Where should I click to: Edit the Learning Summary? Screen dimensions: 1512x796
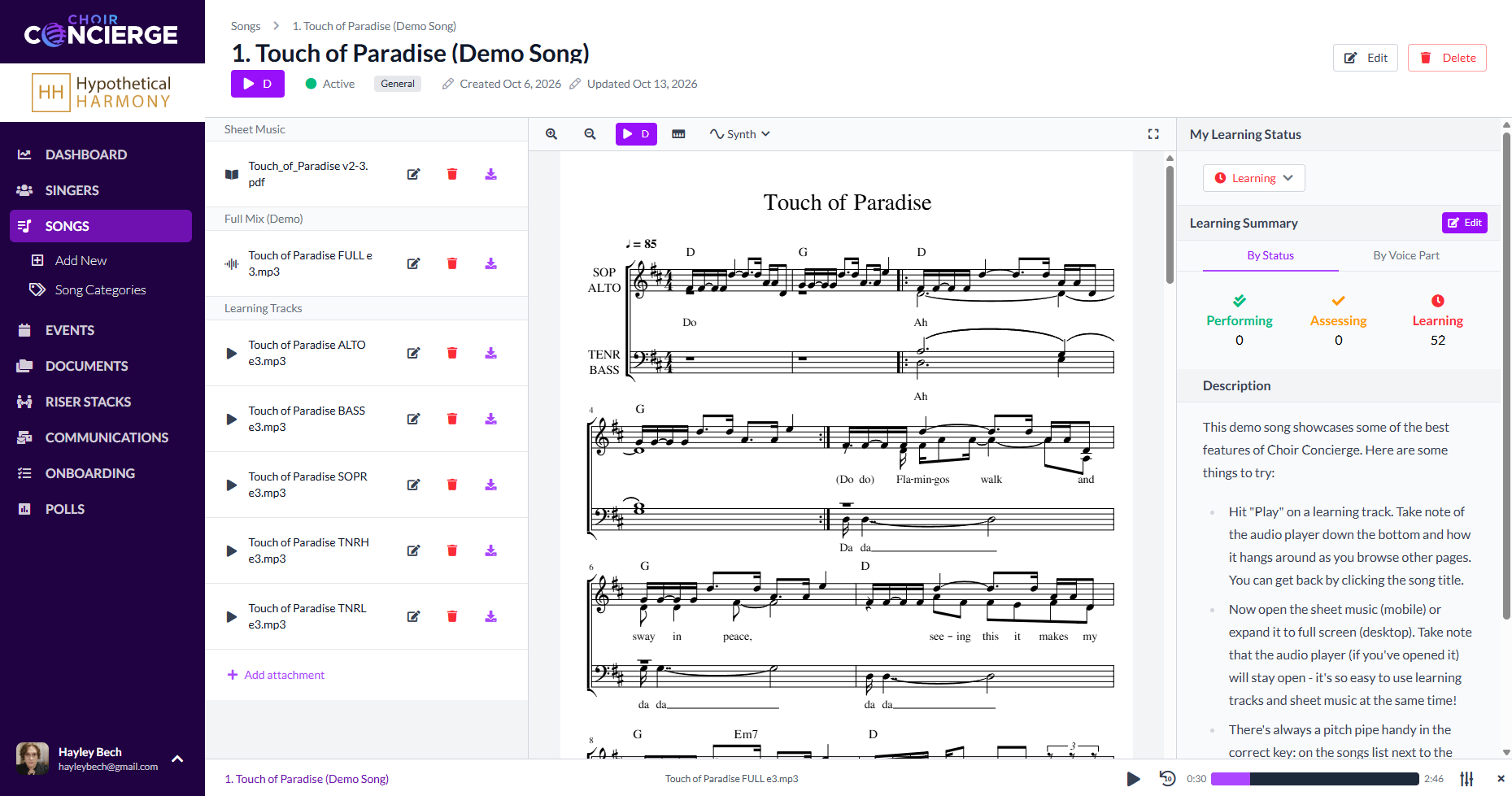(1464, 223)
